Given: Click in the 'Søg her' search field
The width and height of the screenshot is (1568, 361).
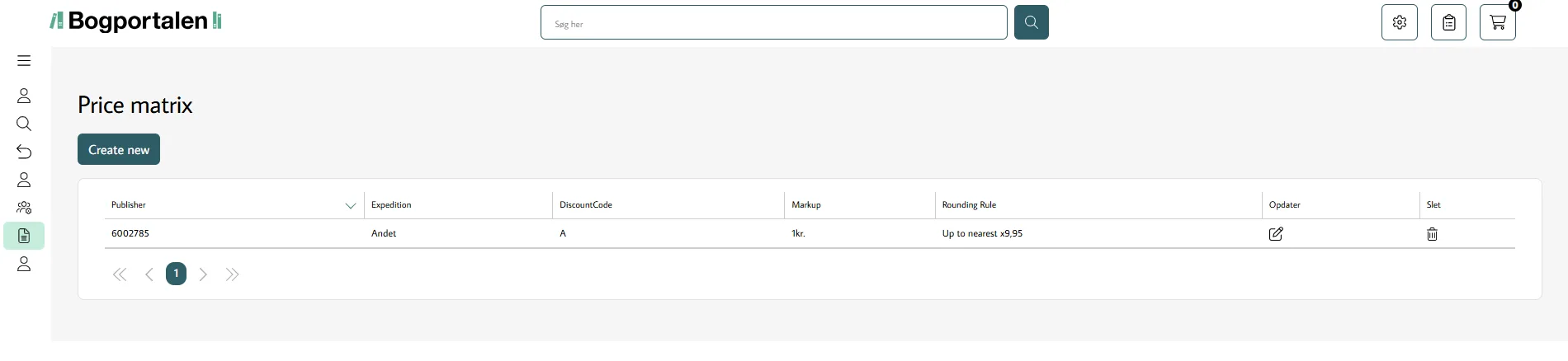Looking at the screenshot, I should 773,23.
